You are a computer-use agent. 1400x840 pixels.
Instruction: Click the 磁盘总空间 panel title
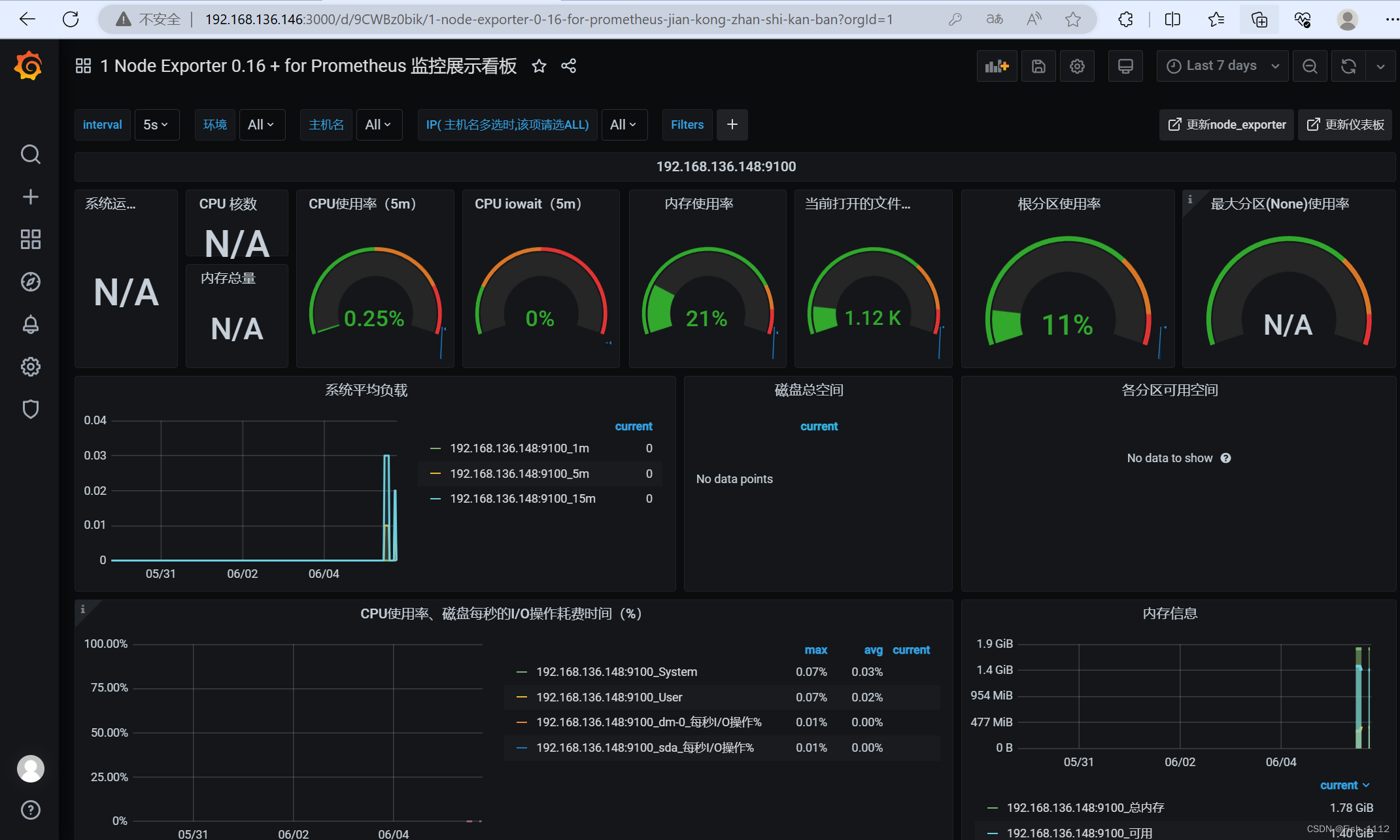pyautogui.click(x=809, y=390)
